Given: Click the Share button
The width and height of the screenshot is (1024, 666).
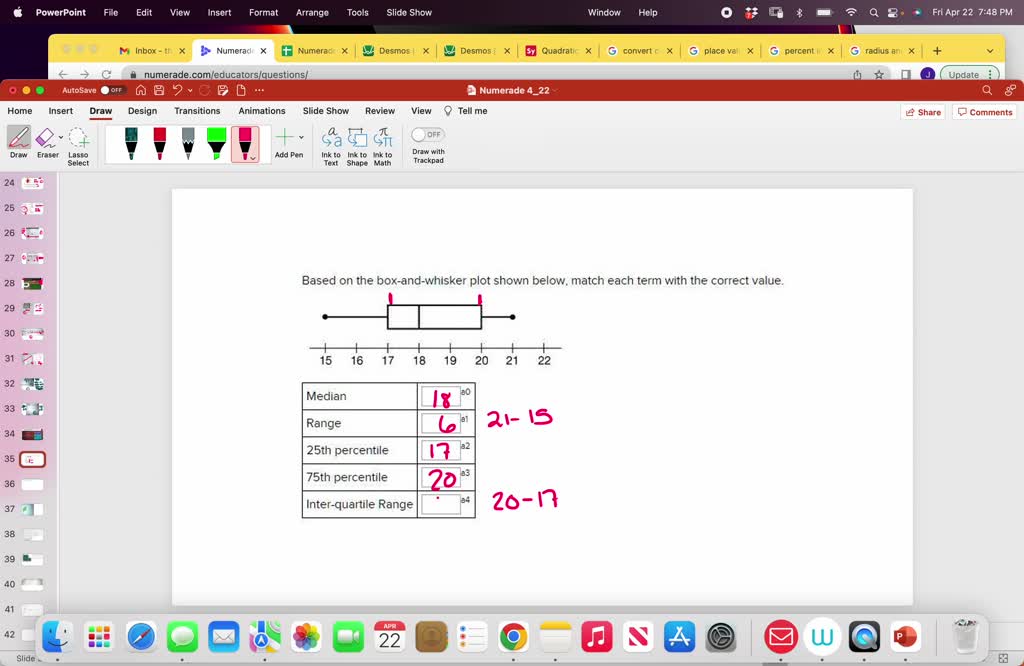Looking at the screenshot, I should tap(922, 111).
